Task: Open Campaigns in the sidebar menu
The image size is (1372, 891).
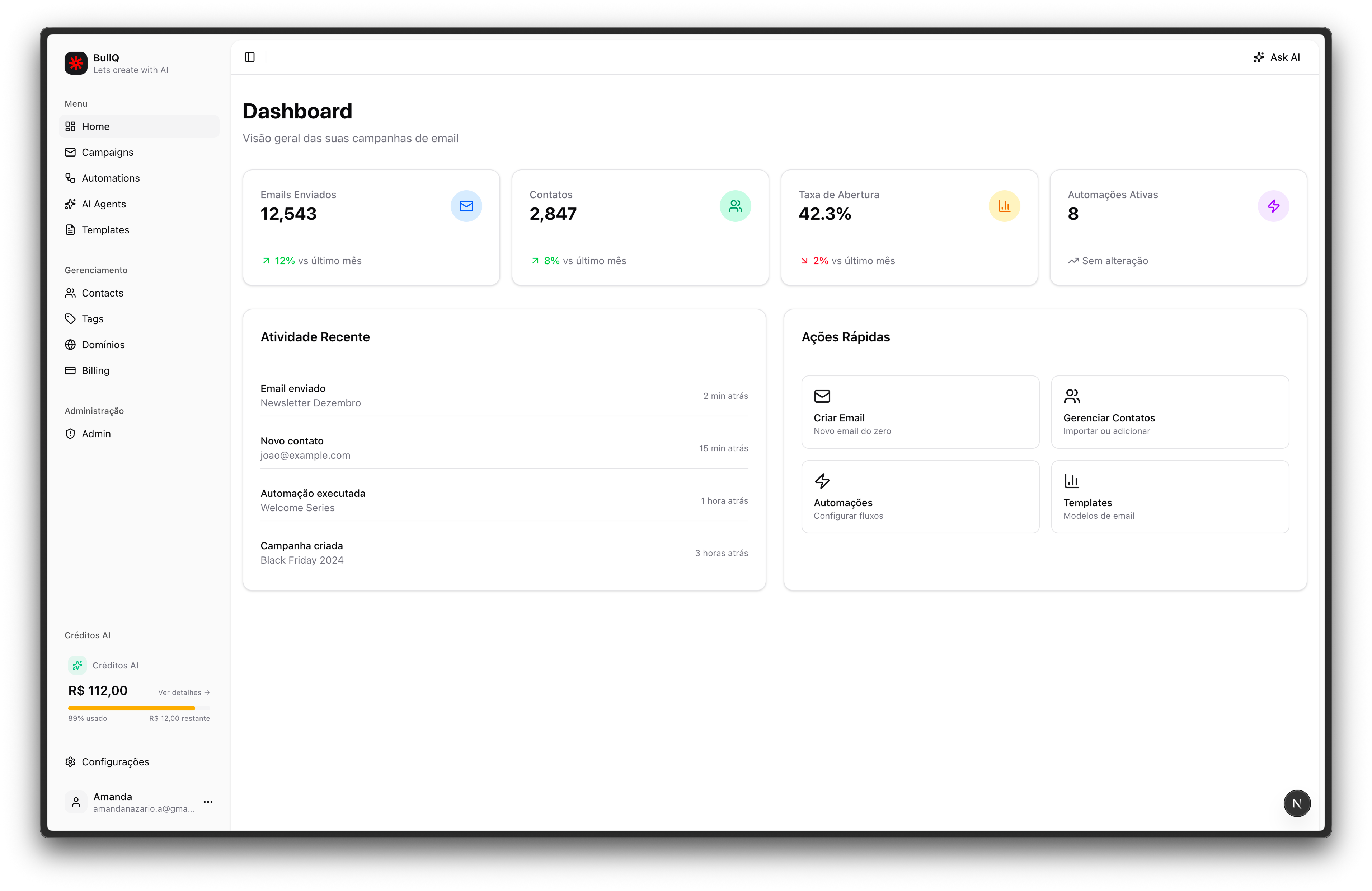Action: tap(107, 152)
